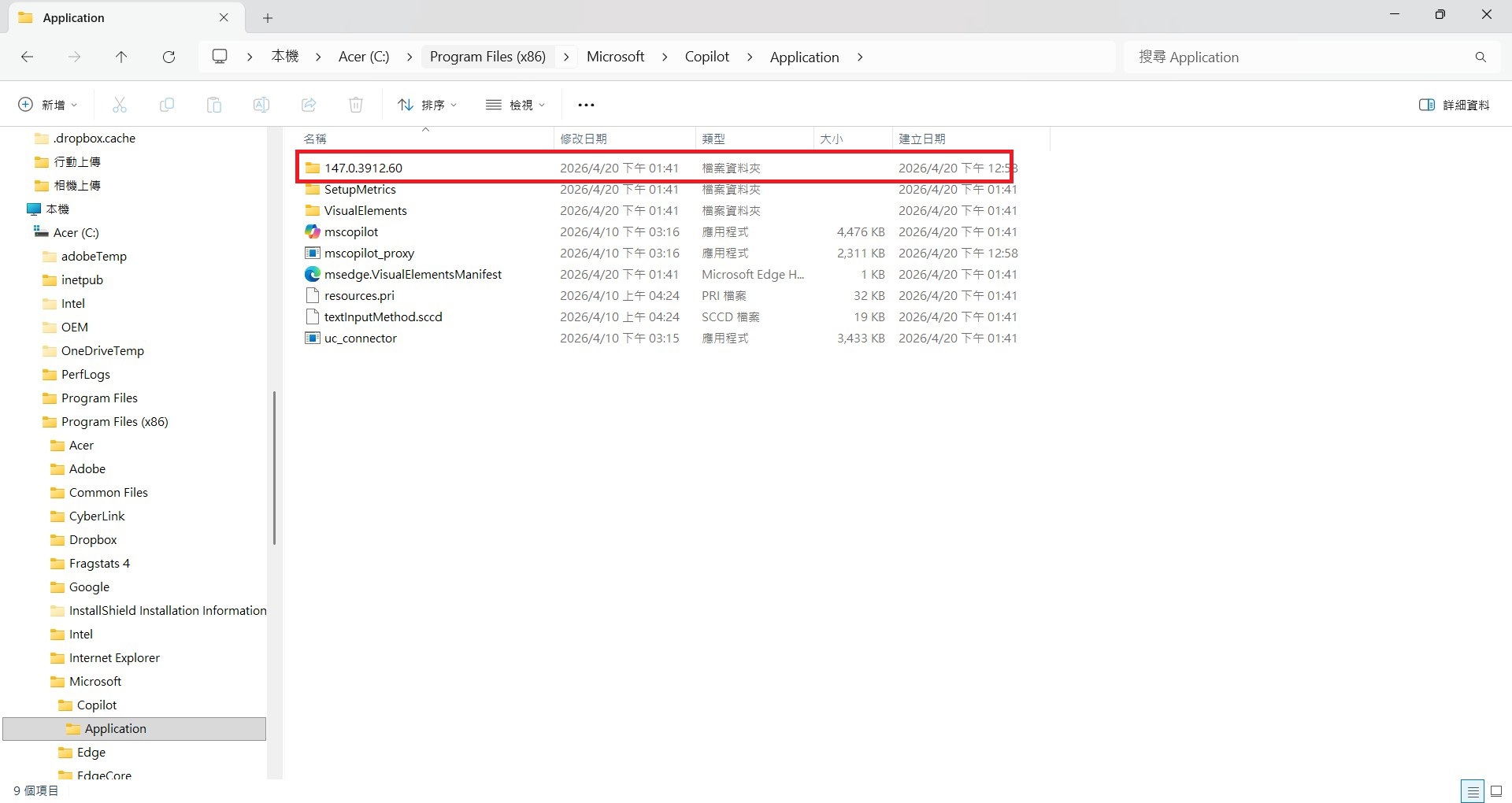This screenshot has width=1512, height=803.
Task: Click the navigation pane scrollbar
Action: [274, 468]
